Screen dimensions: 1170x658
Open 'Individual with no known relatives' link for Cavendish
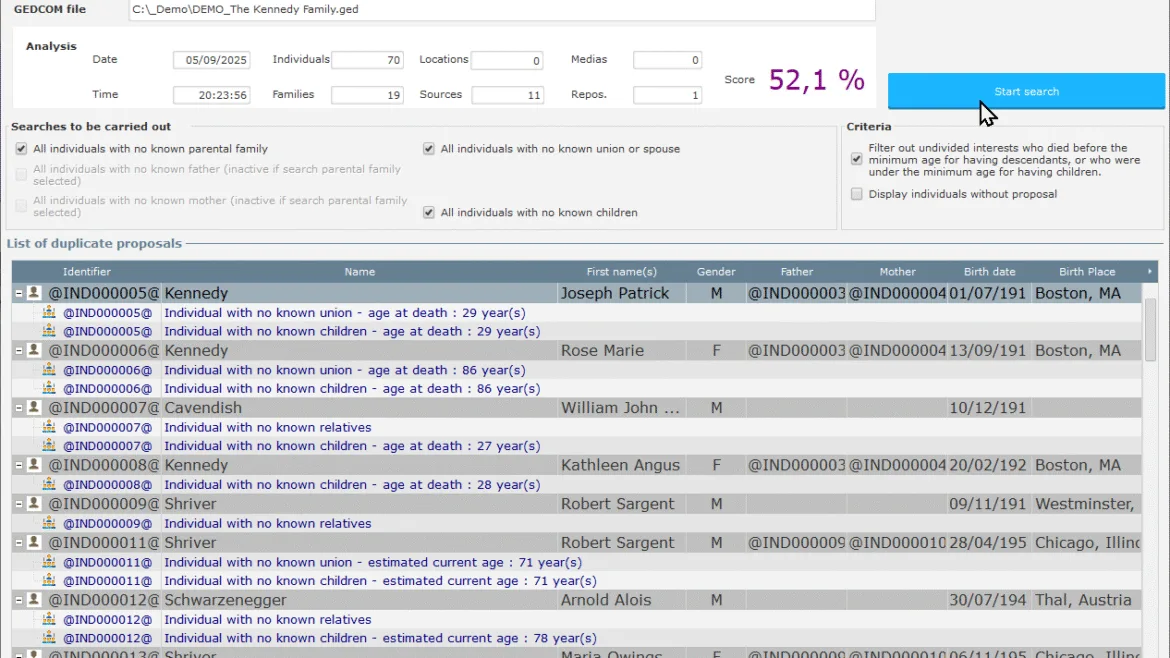coord(268,427)
